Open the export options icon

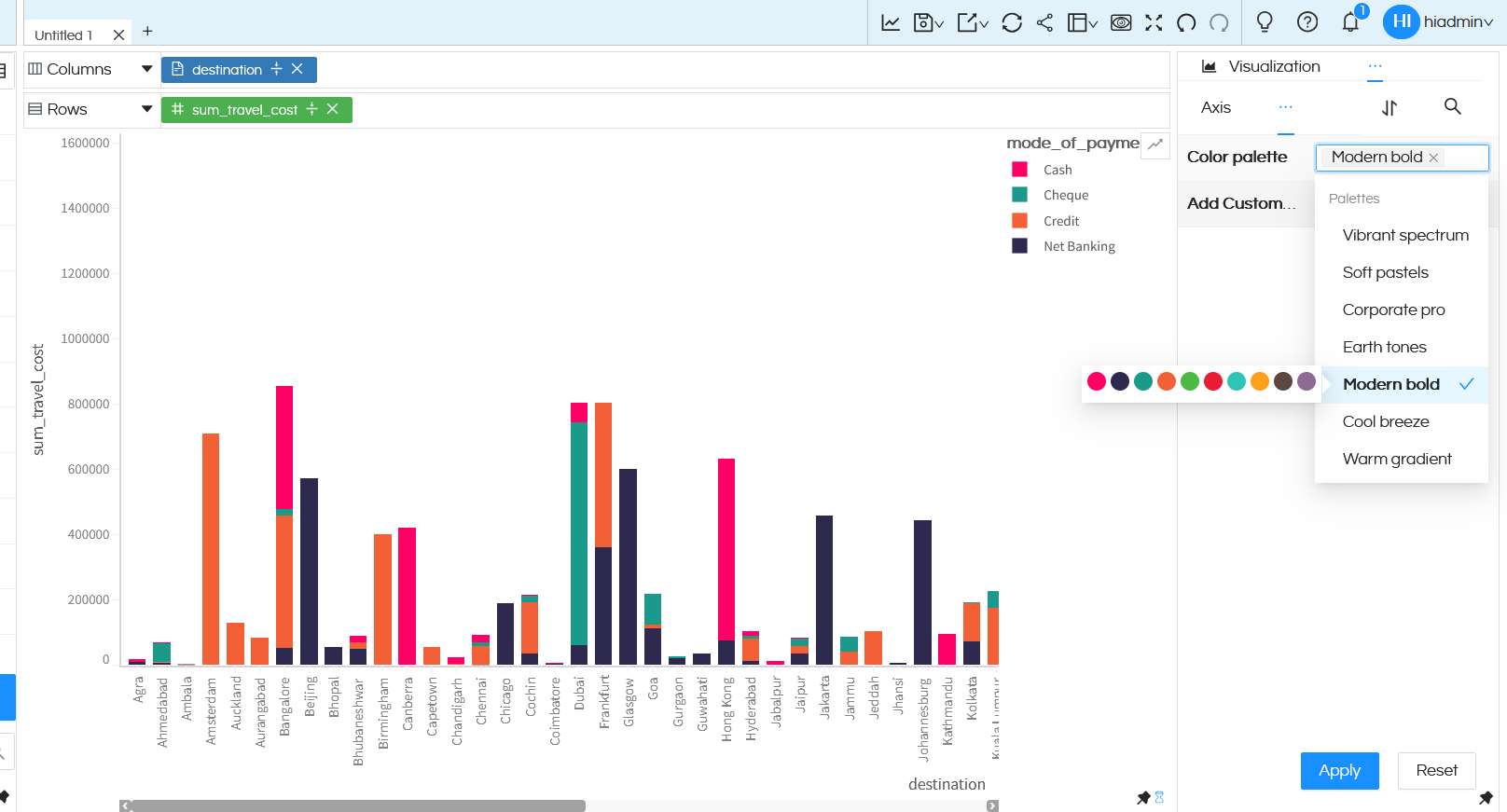[972, 22]
